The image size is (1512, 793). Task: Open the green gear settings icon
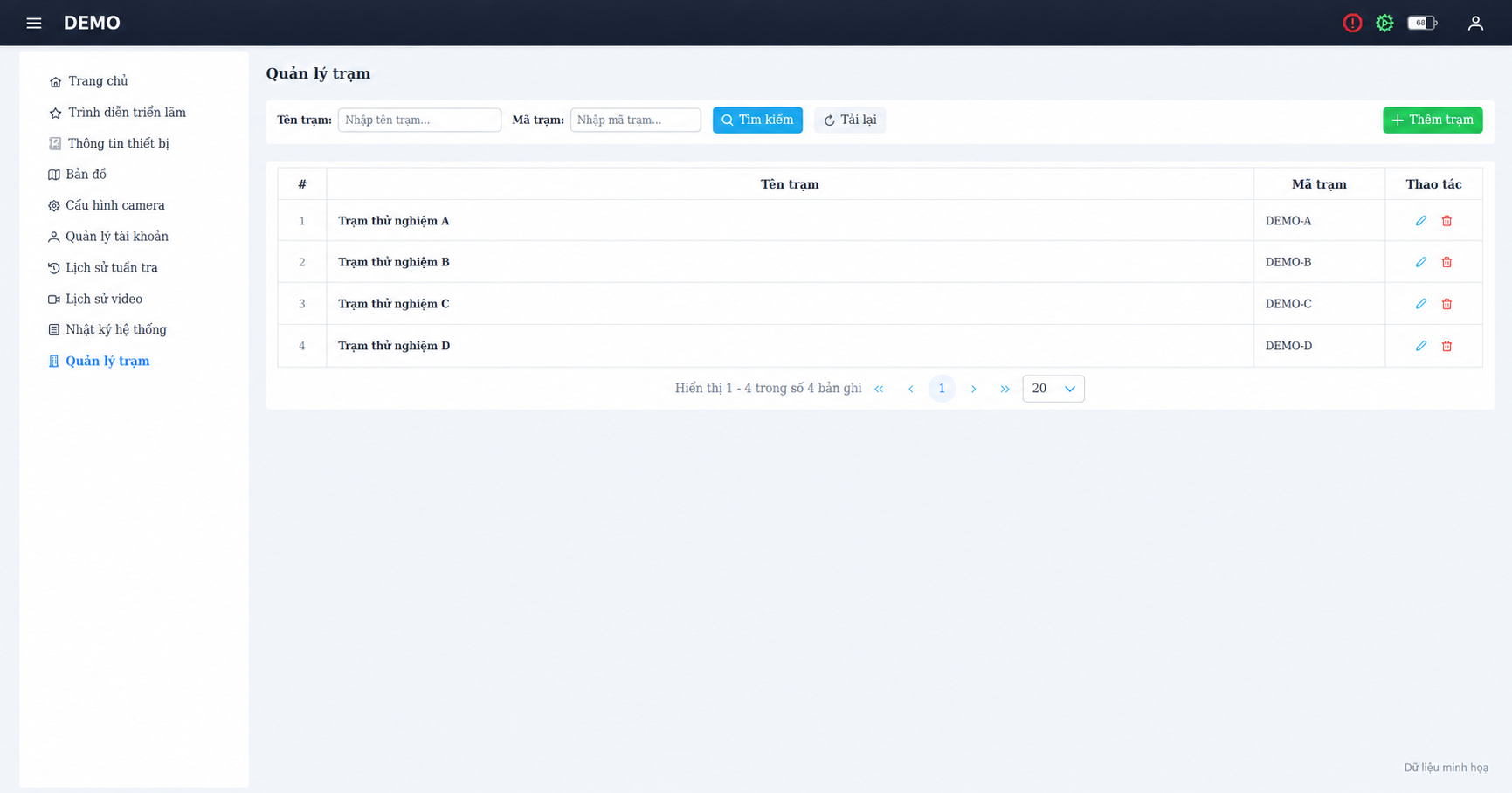pyautogui.click(x=1384, y=23)
